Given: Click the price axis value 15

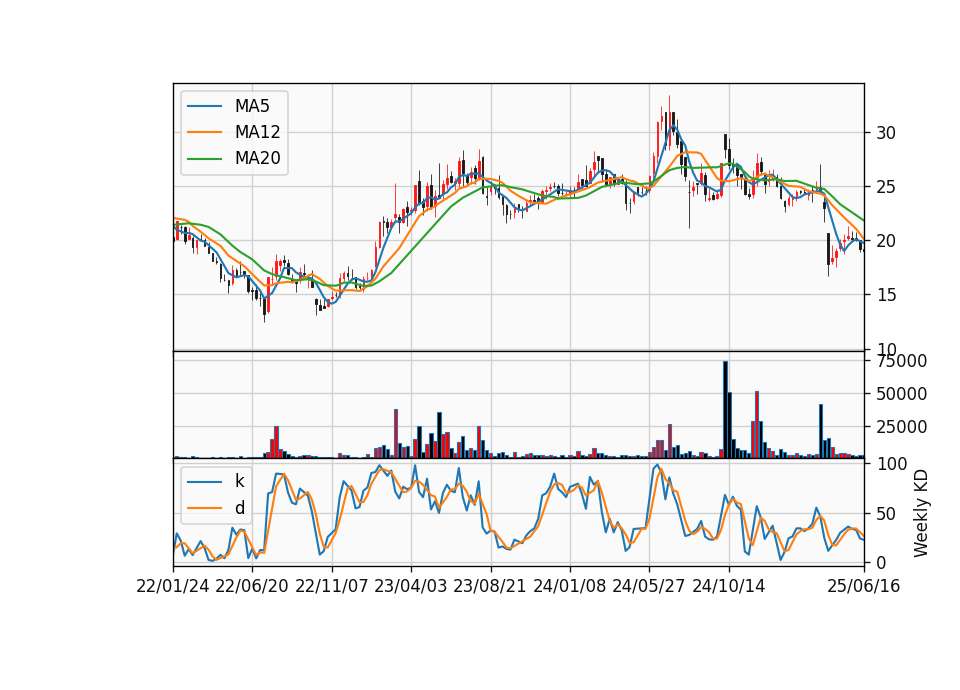Looking at the screenshot, I should coord(886,295).
